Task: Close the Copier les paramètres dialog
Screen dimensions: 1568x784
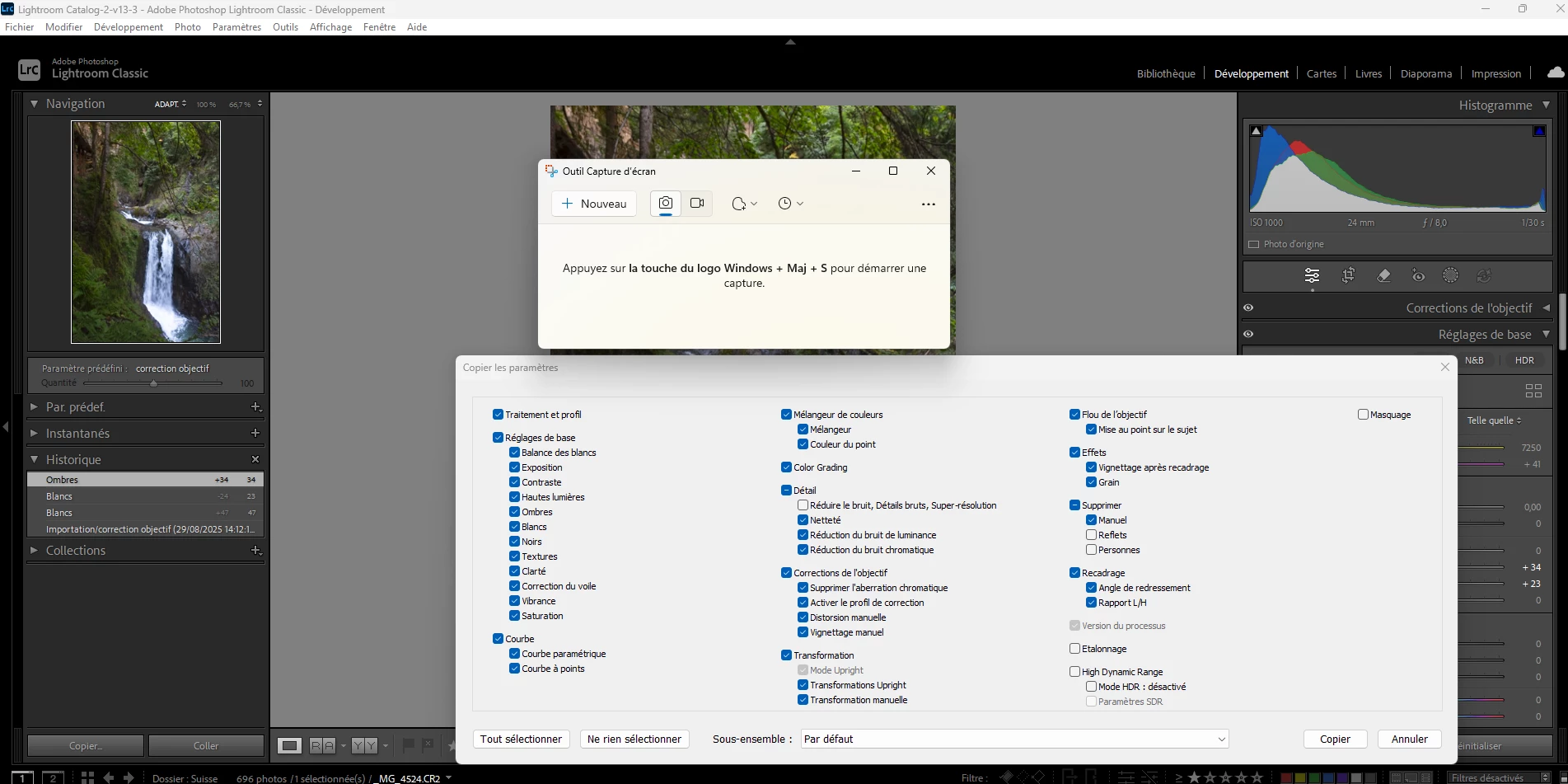Action: [1444, 368]
